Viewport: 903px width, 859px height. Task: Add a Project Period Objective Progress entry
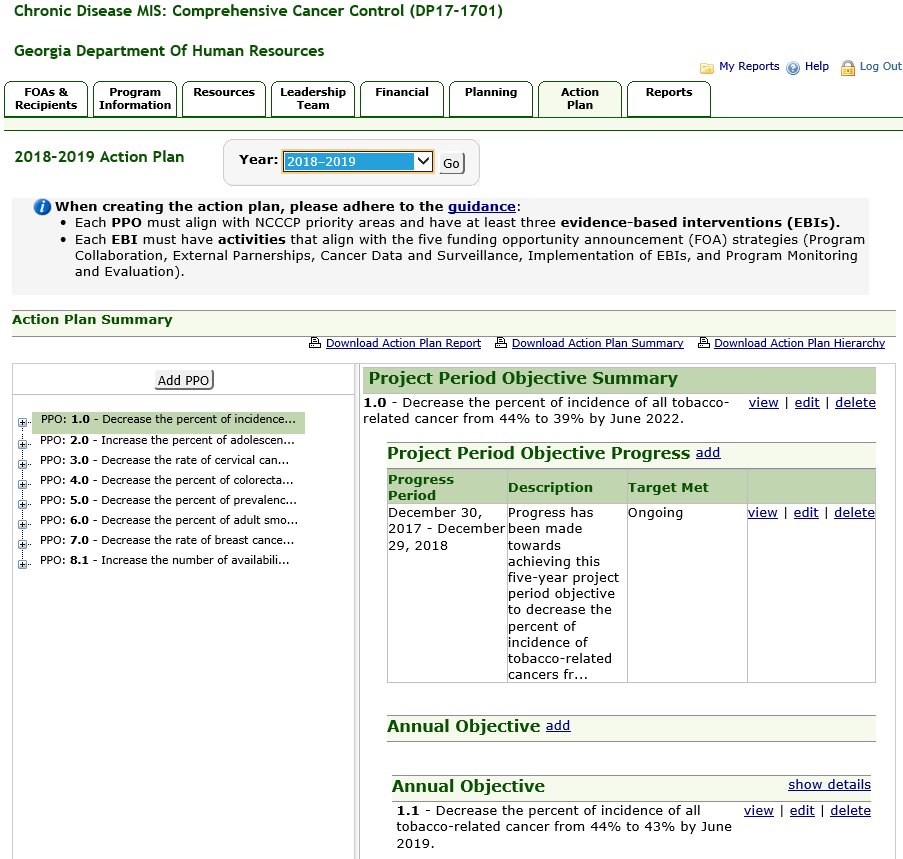pos(708,453)
